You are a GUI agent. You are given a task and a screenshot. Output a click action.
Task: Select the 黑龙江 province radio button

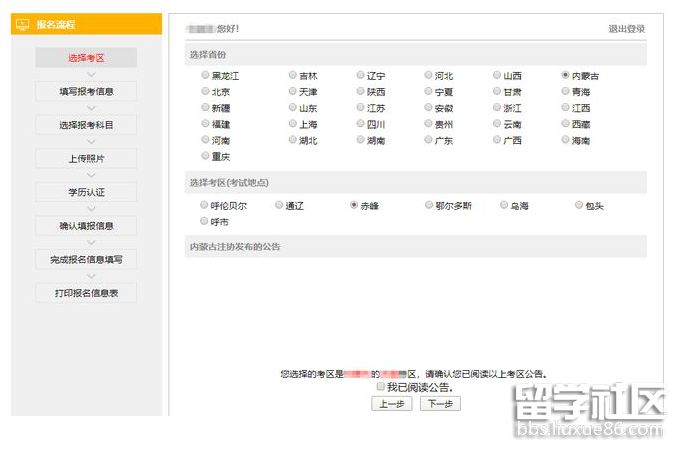pos(205,75)
